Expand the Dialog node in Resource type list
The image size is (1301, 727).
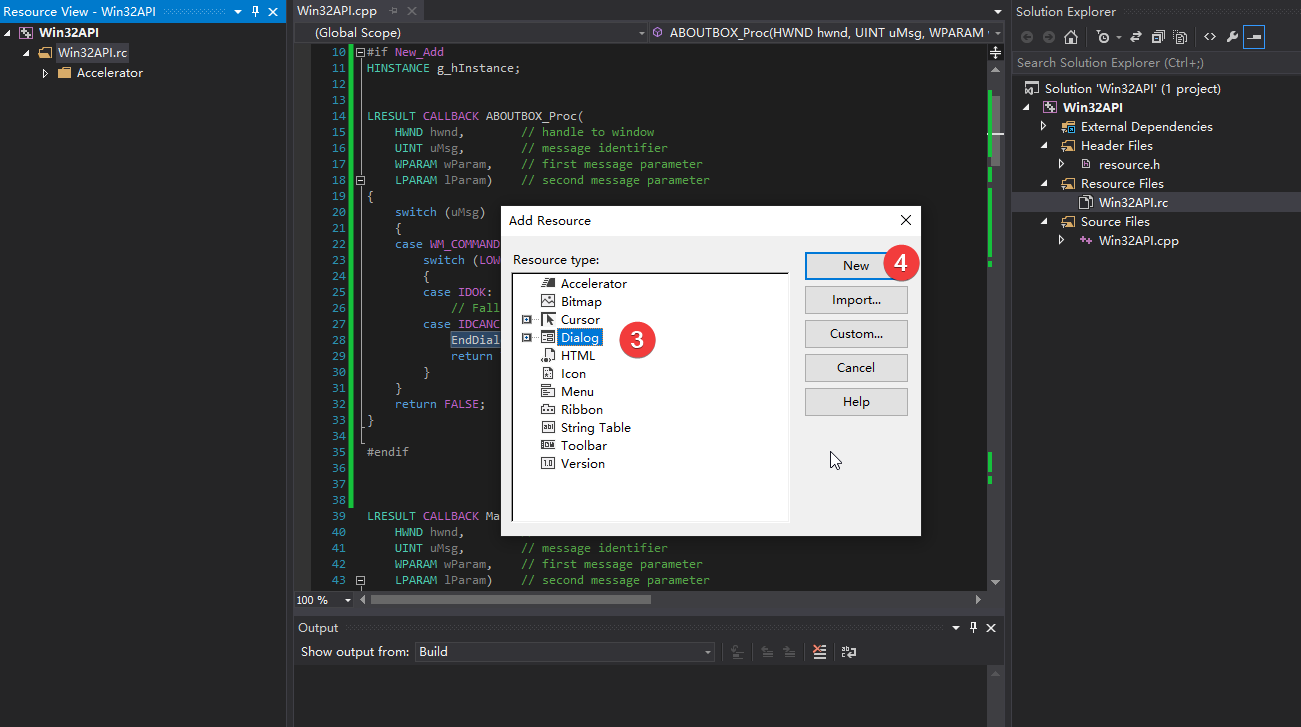coord(527,338)
